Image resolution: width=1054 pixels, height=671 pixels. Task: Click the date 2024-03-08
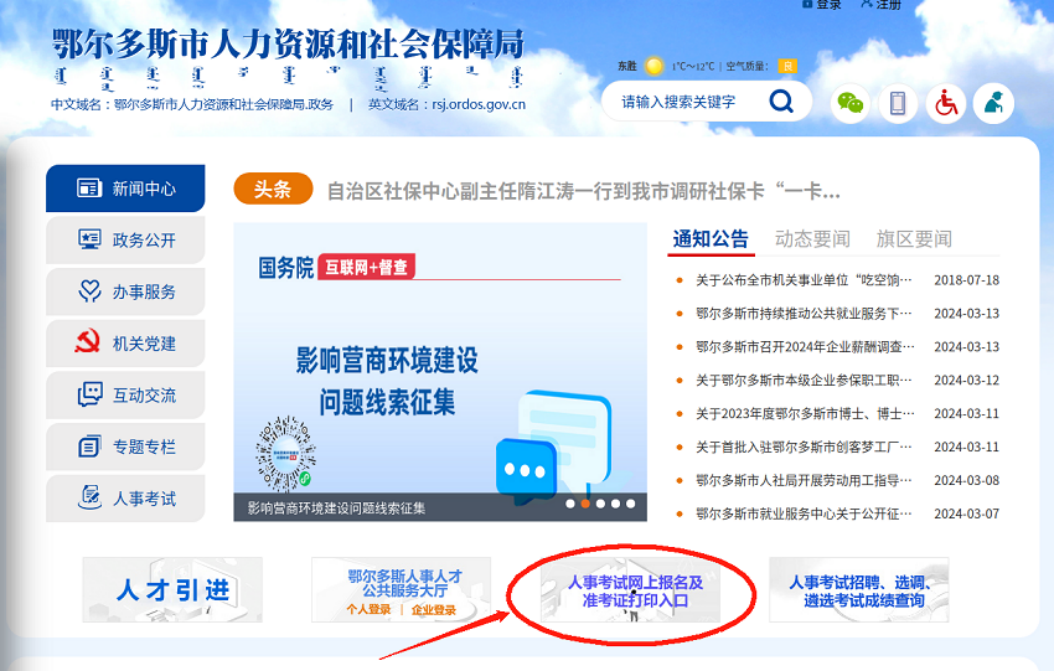[967, 480]
